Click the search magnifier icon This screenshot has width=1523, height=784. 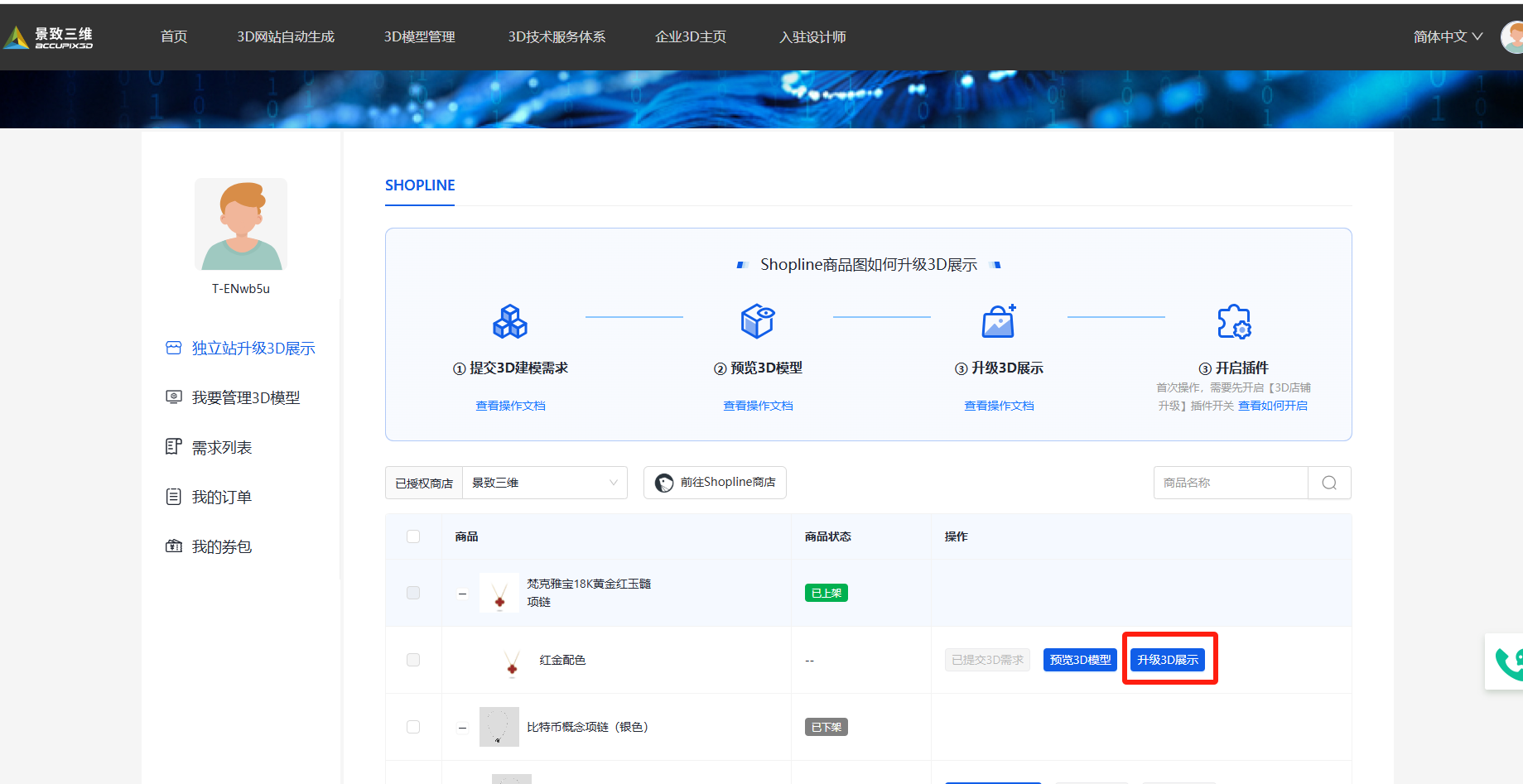1329,483
